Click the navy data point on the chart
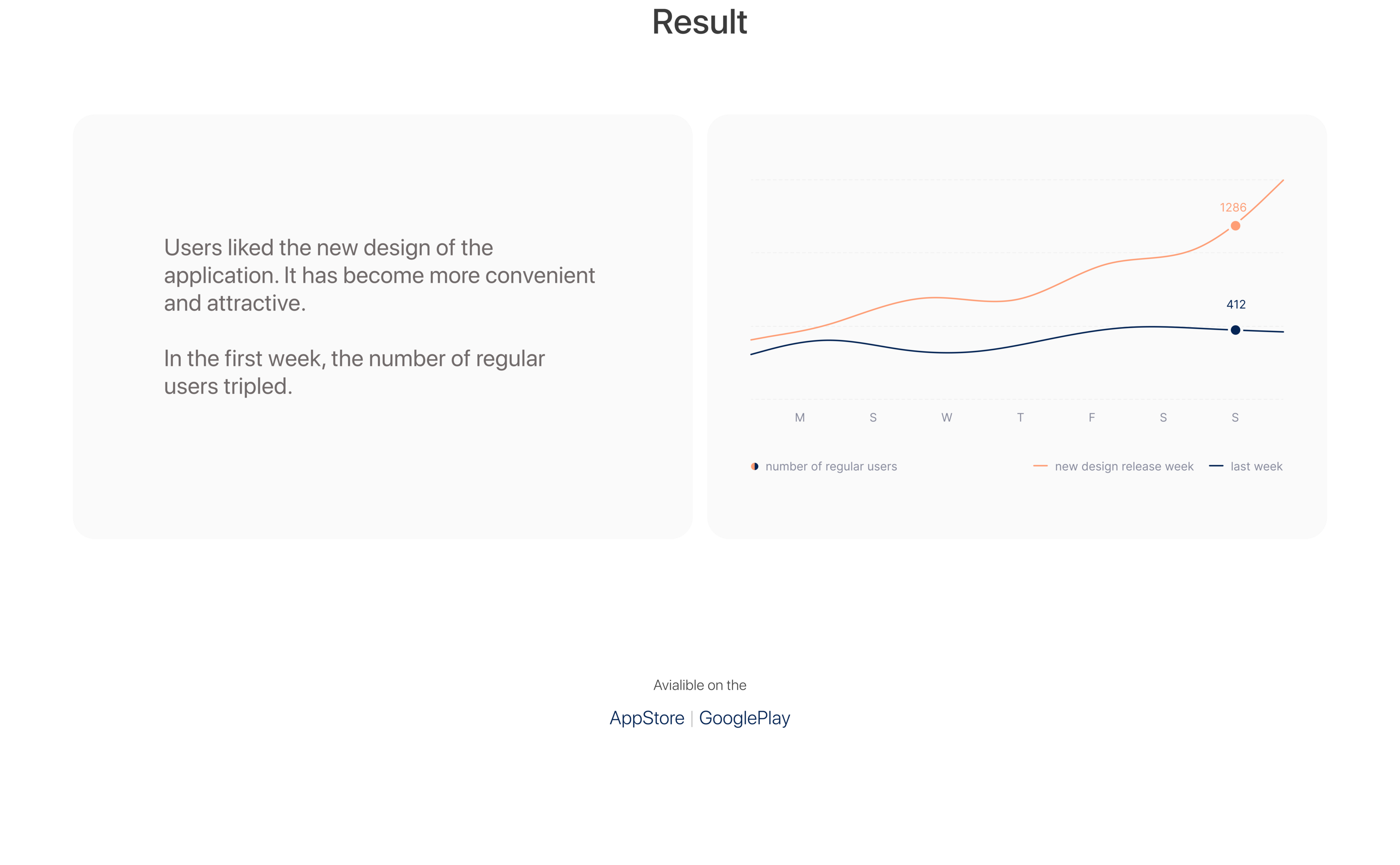This screenshot has width=1400, height=865. click(1235, 330)
